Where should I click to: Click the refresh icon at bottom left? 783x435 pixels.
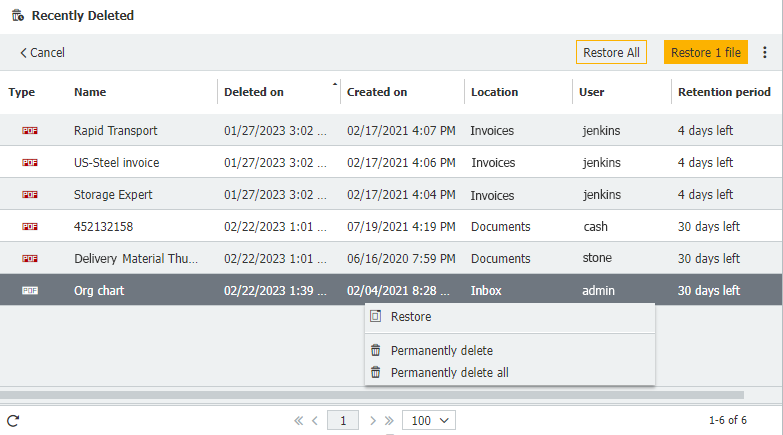pos(13,421)
